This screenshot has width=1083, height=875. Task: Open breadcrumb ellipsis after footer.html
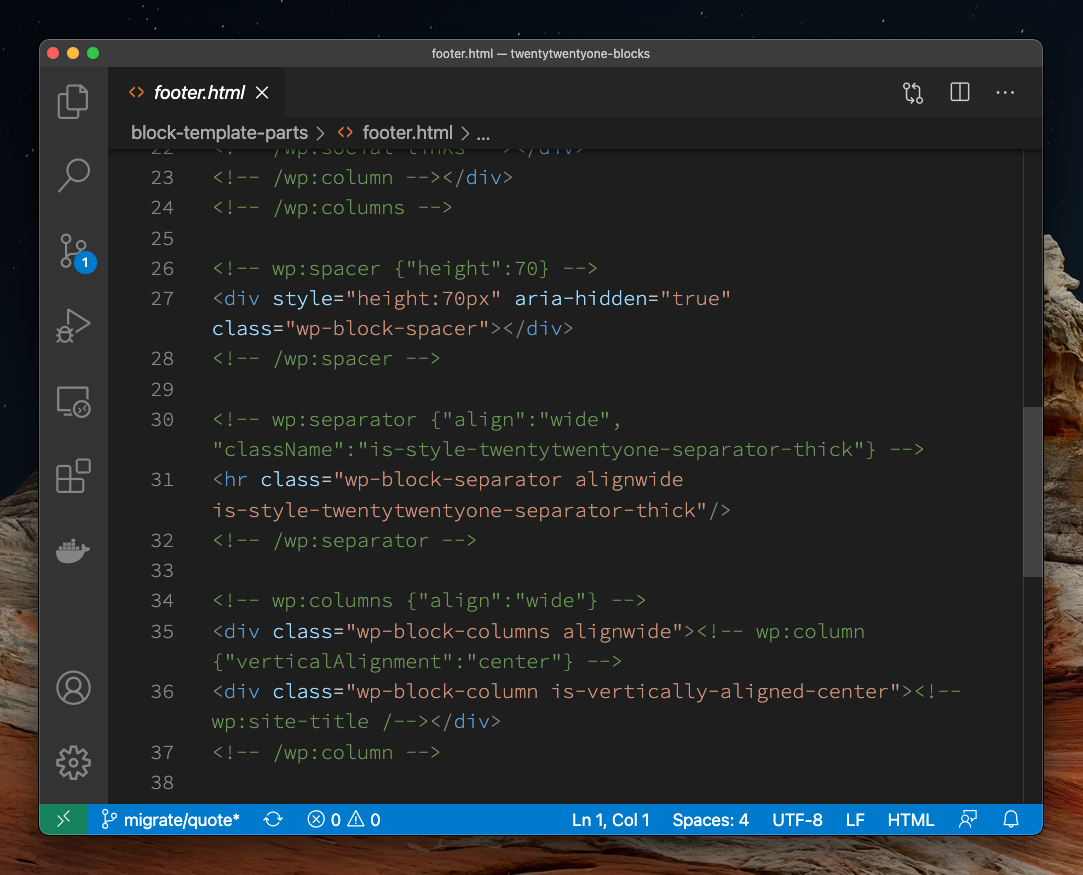pos(483,132)
